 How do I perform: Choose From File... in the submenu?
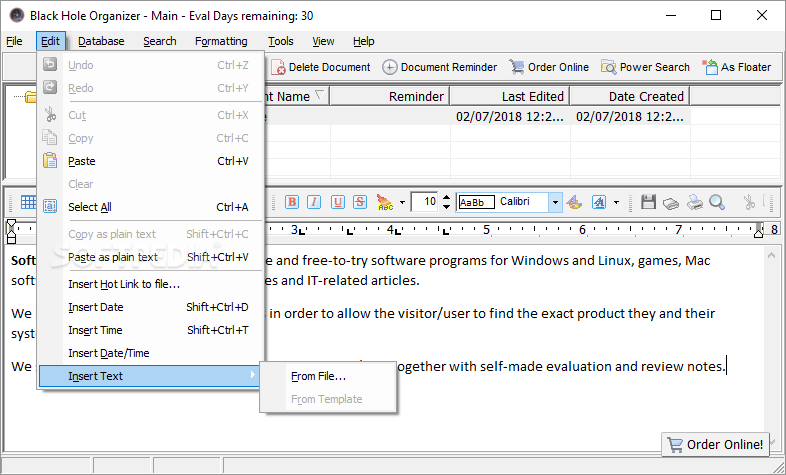[328, 376]
